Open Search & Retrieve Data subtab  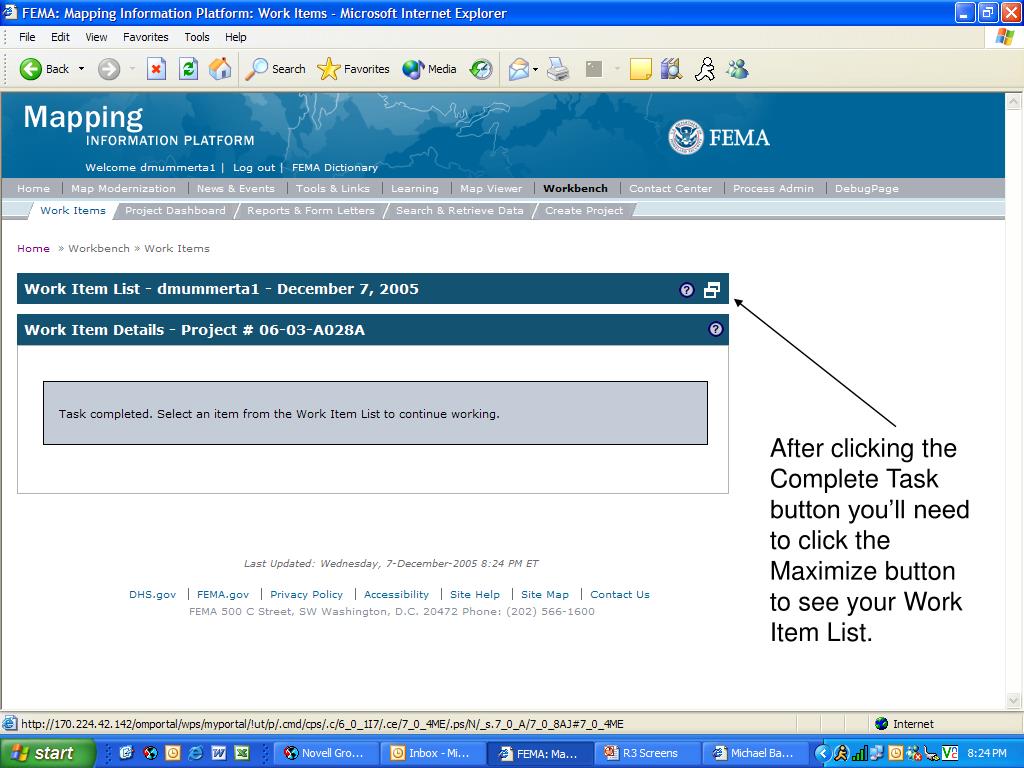[x=460, y=210]
